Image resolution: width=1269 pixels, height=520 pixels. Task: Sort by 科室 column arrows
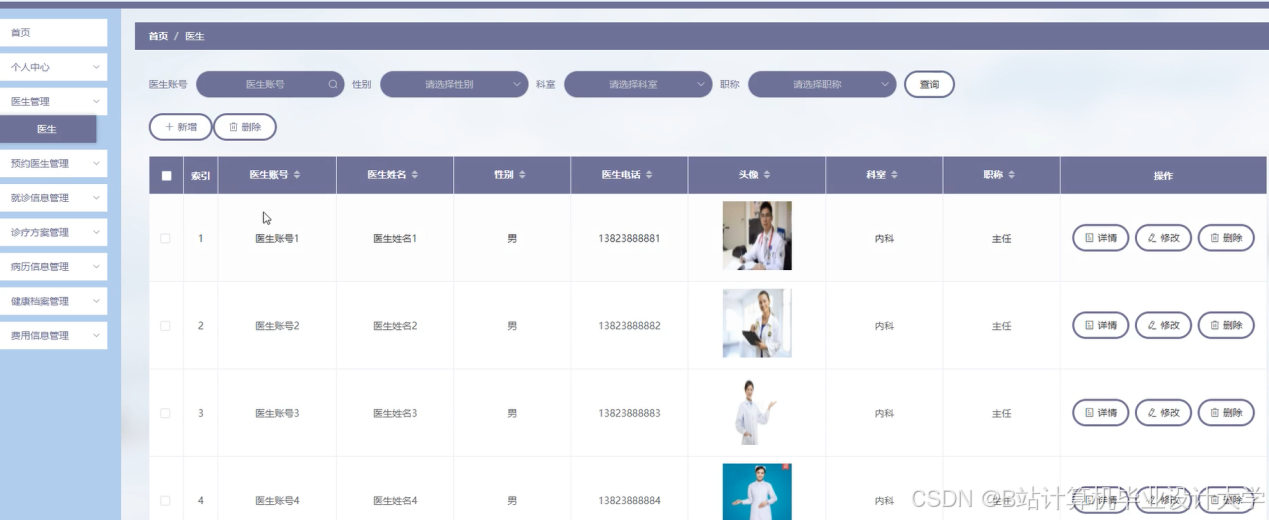[894, 175]
